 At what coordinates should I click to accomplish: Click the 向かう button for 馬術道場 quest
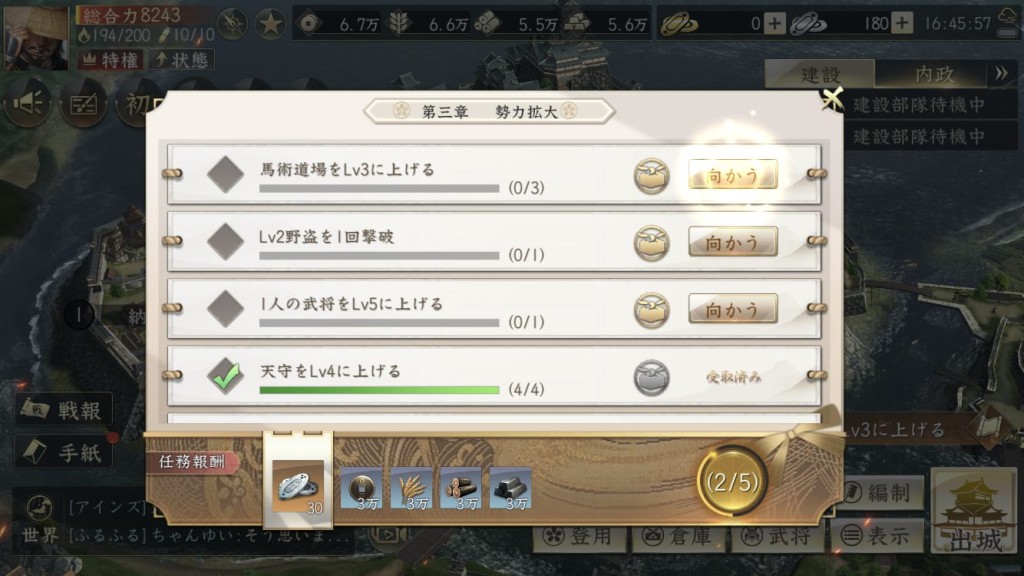(733, 174)
